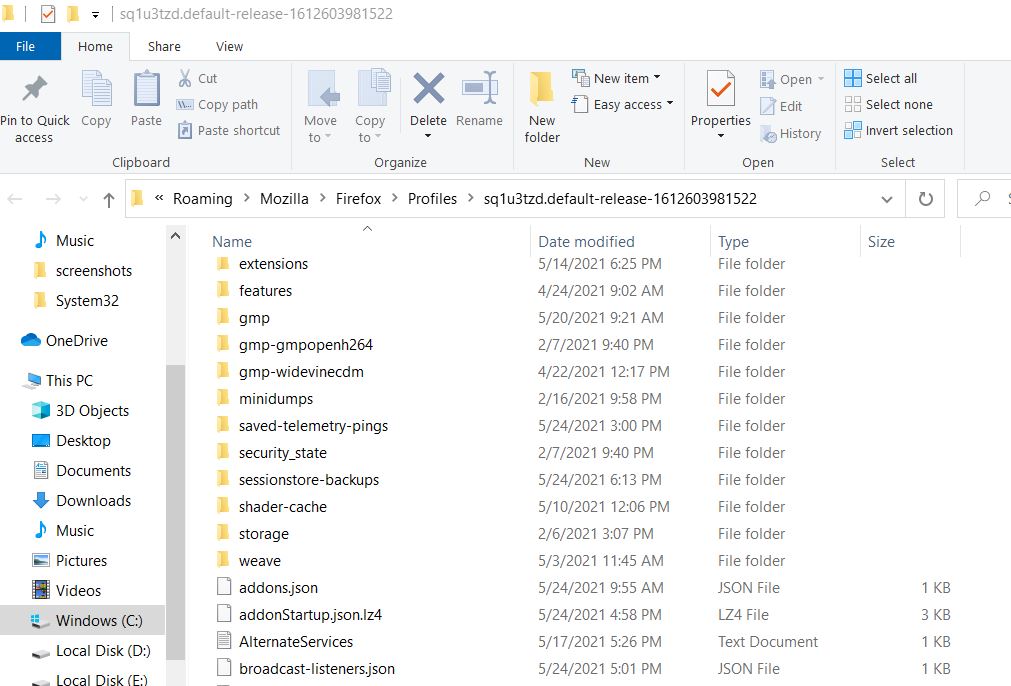This screenshot has width=1011, height=686.
Task: Open 3D Objects in sidebar
Action: 81,411
